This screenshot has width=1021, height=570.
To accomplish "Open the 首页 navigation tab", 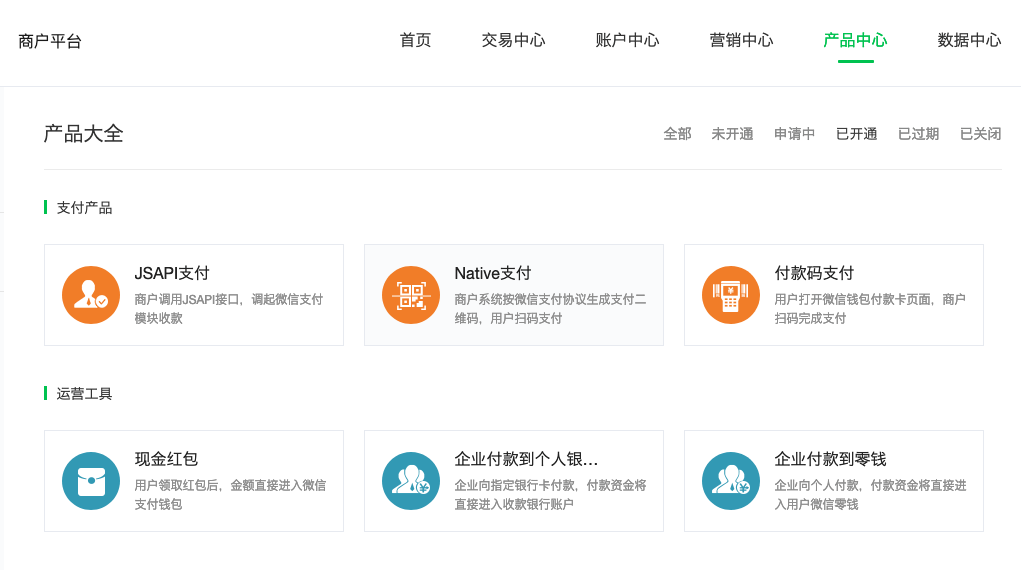I will click(415, 40).
